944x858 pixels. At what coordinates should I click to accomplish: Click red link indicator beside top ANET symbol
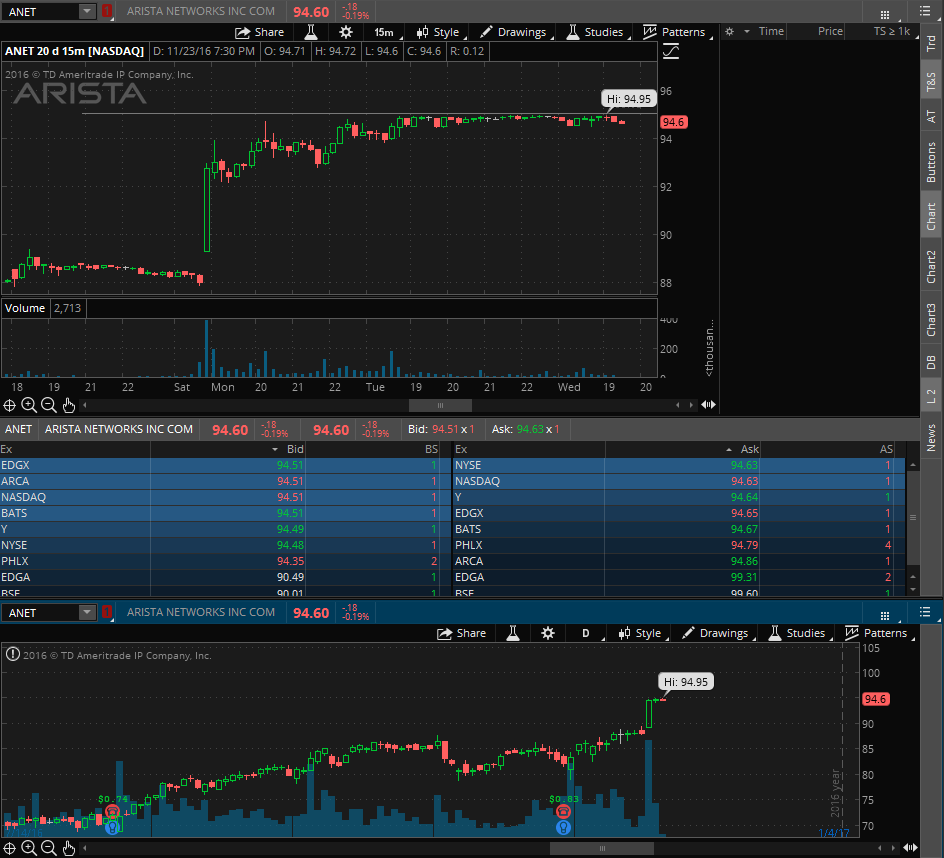(107, 11)
